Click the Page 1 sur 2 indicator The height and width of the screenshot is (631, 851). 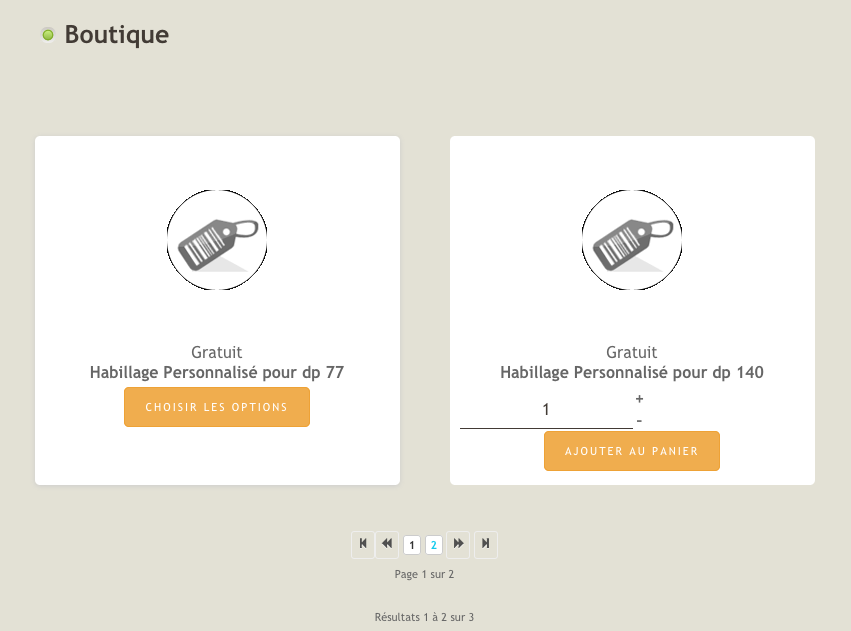click(424, 575)
